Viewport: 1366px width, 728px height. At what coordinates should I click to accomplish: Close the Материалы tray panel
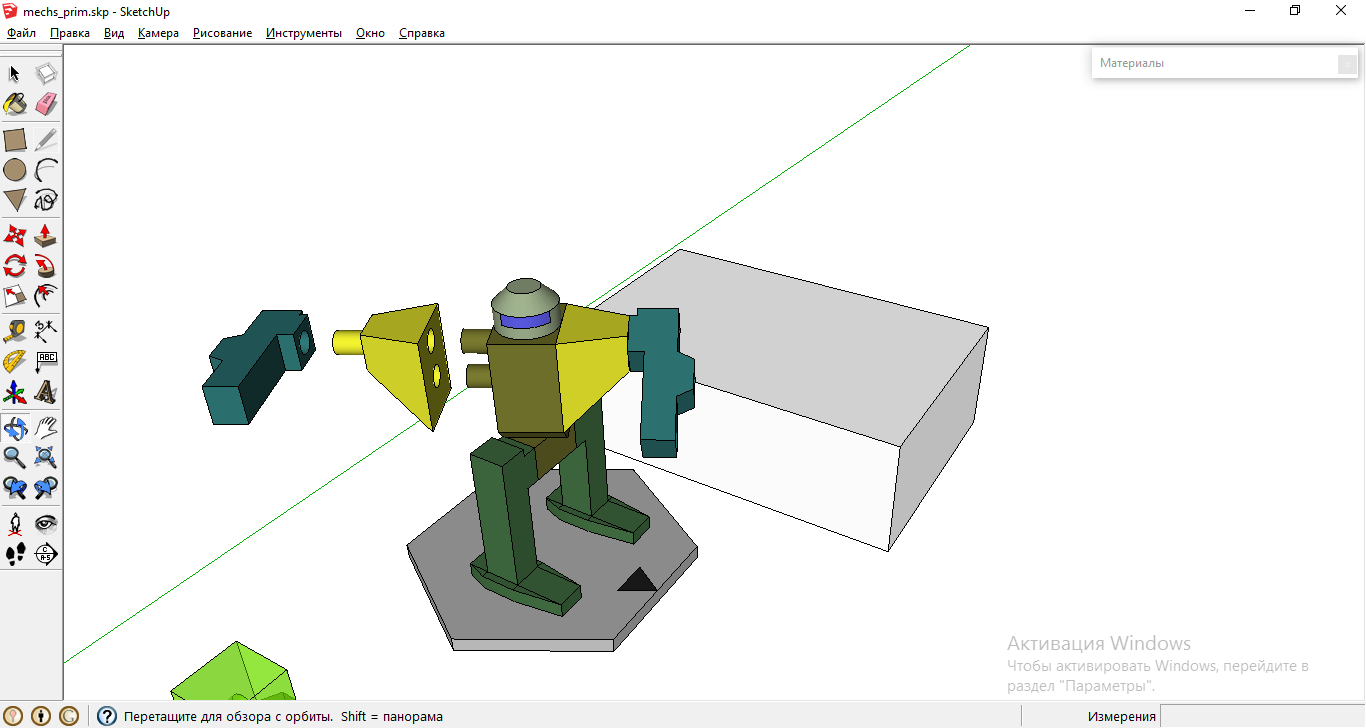(1346, 64)
